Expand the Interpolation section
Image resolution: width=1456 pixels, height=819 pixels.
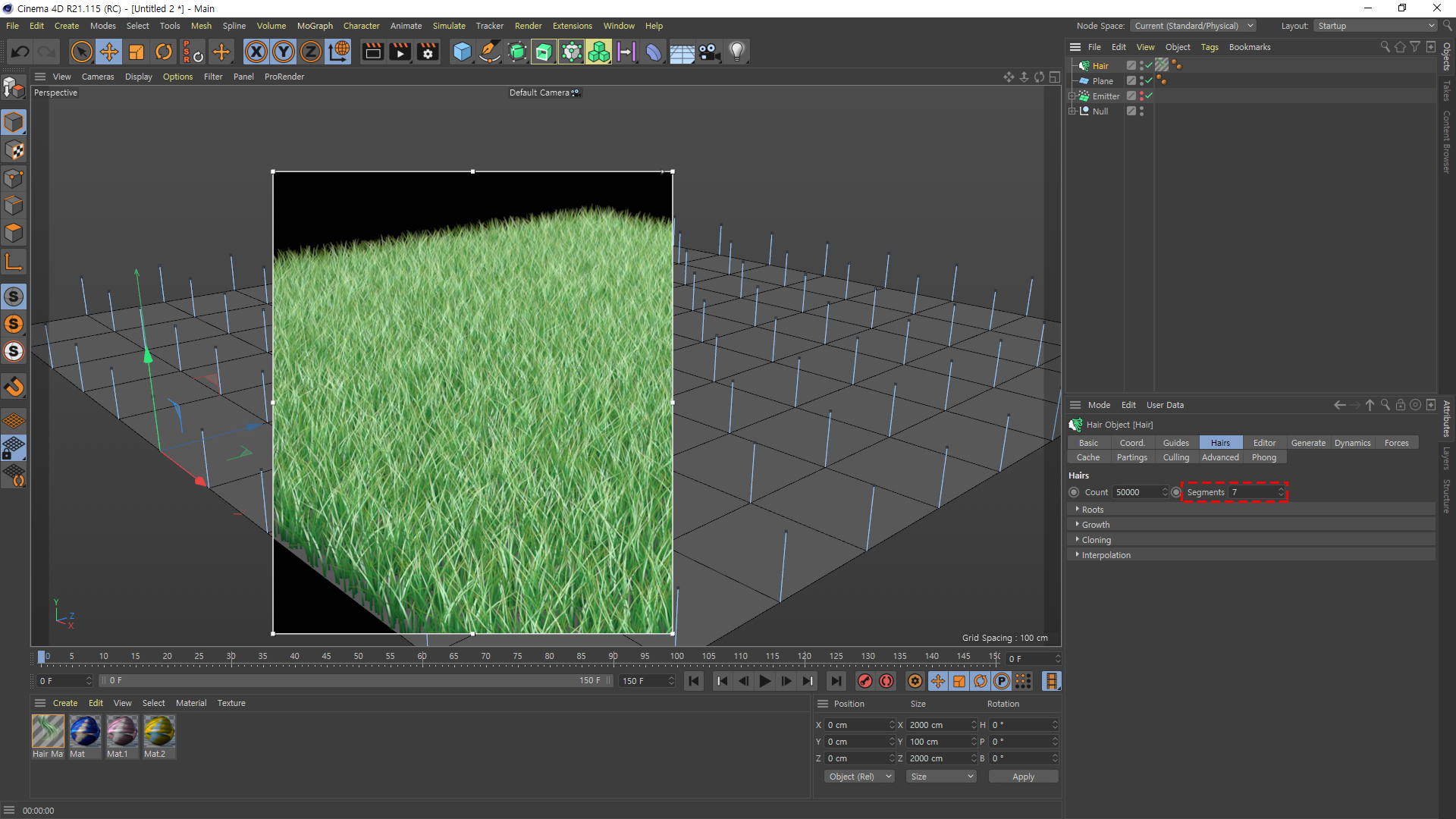(x=1106, y=555)
